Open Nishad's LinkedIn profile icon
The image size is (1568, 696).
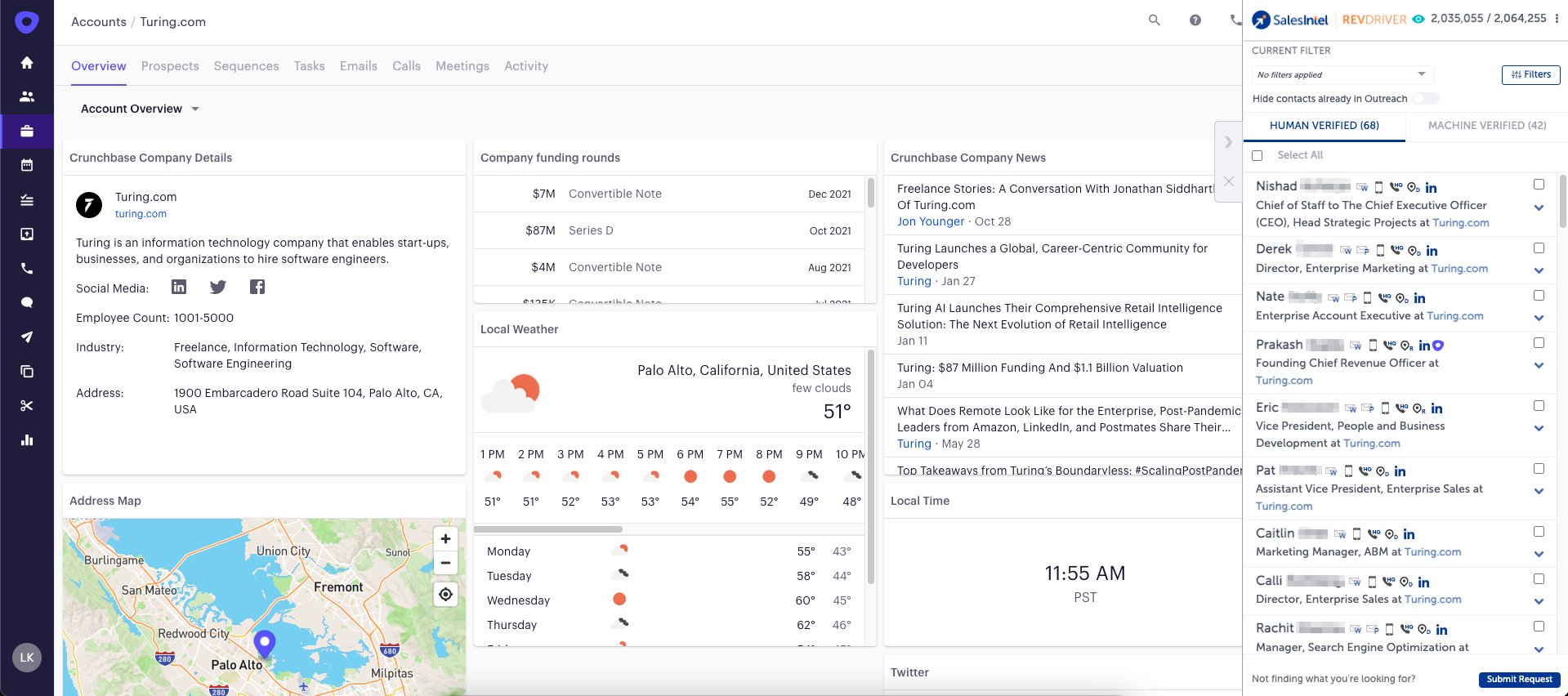(1431, 188)
